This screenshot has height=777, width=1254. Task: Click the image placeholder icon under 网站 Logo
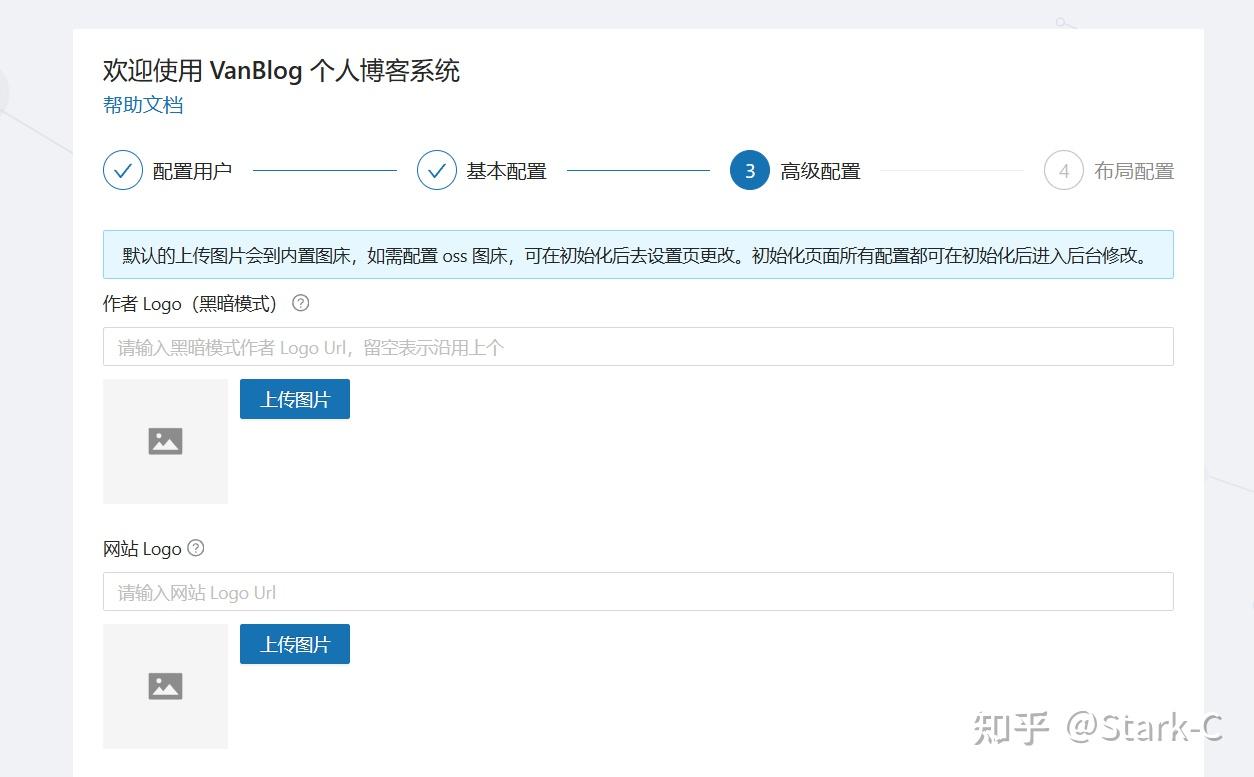(x=165, y=686)
